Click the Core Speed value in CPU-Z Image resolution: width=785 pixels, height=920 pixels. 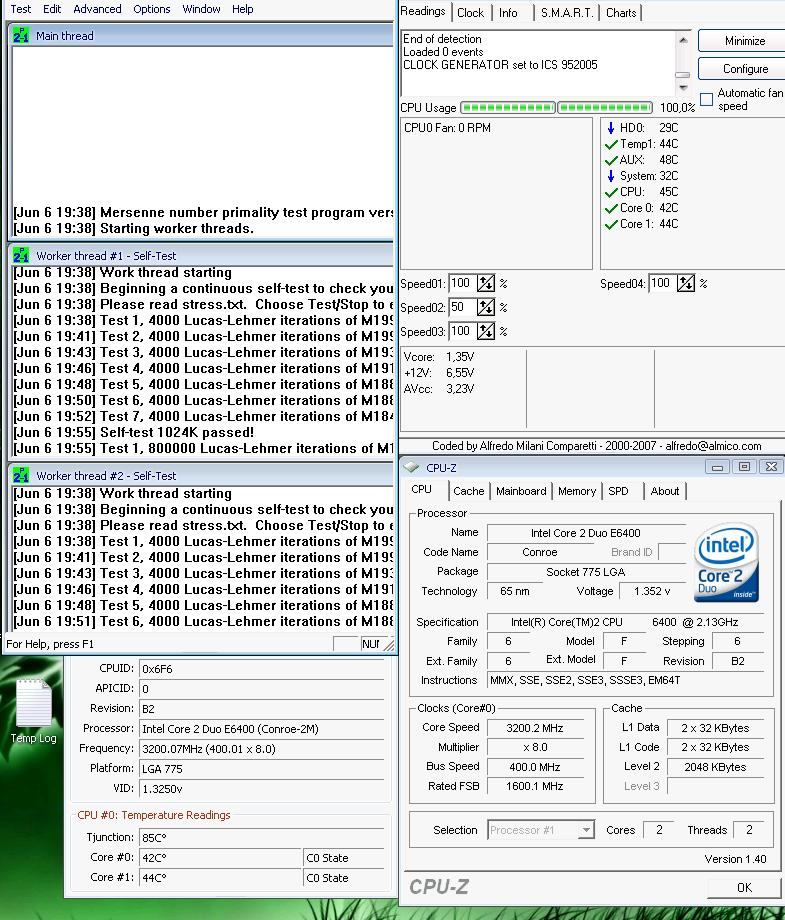(x=535, y=728)
